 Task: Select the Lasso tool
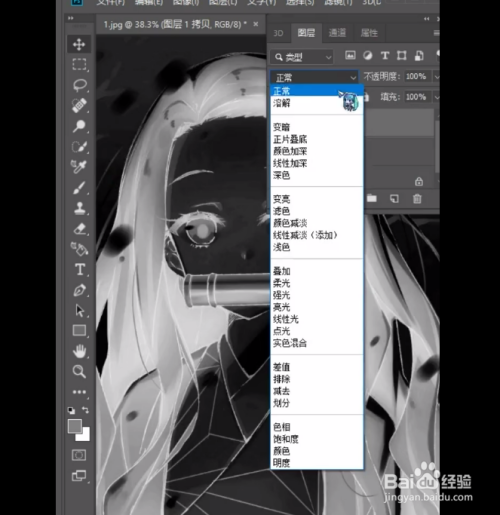click(80, 85)
